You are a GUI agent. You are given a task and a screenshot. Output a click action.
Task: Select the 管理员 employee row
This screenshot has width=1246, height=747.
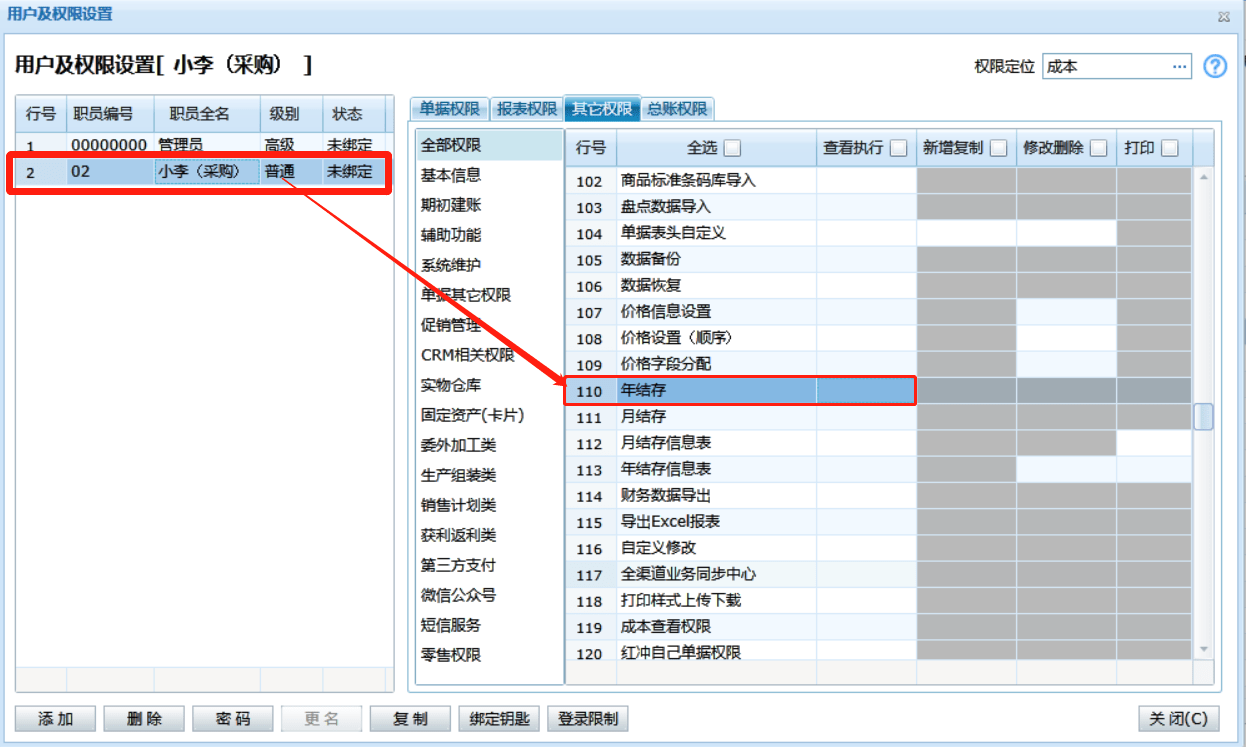(204, 145)
